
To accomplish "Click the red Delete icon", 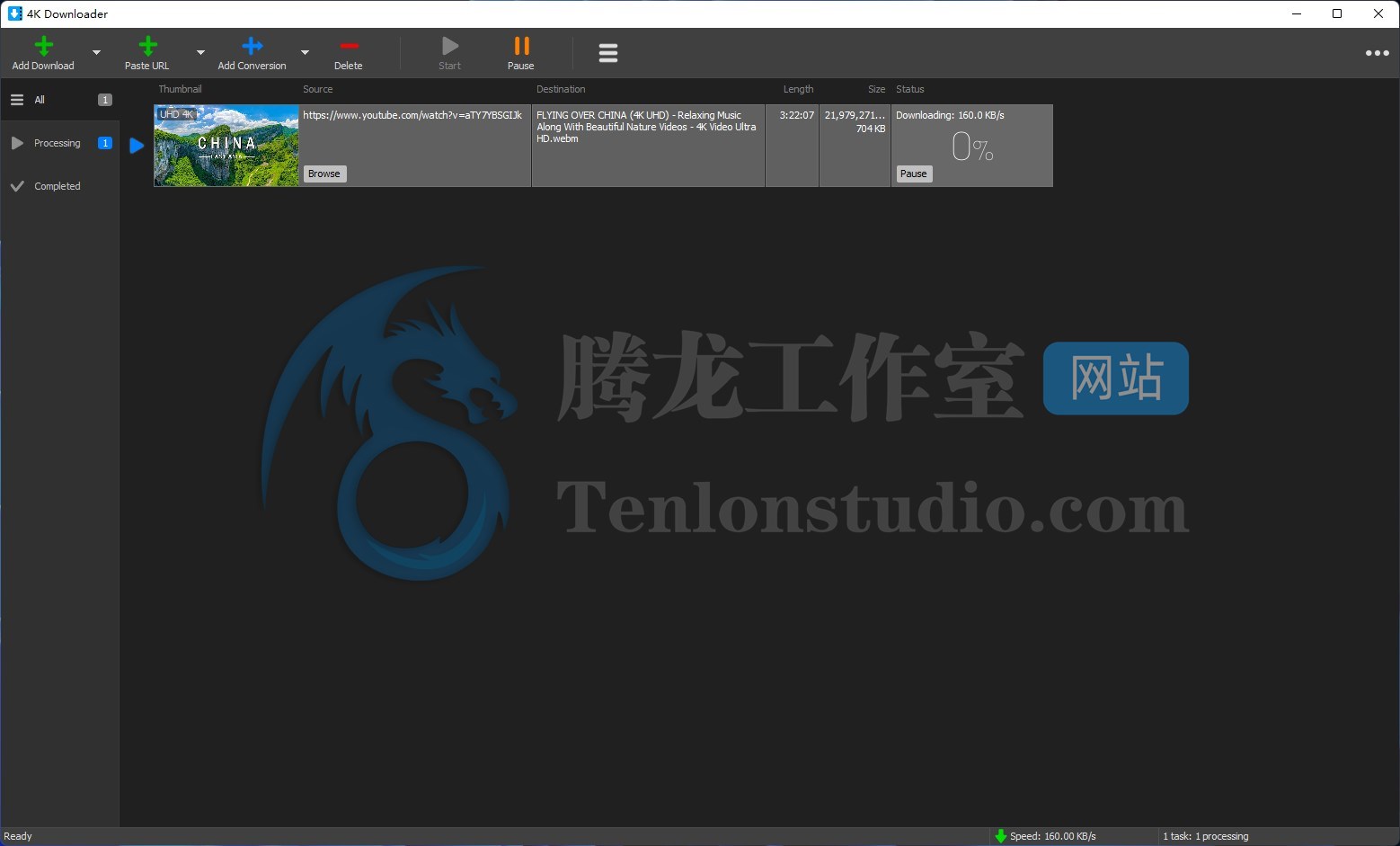I will 350,46.
